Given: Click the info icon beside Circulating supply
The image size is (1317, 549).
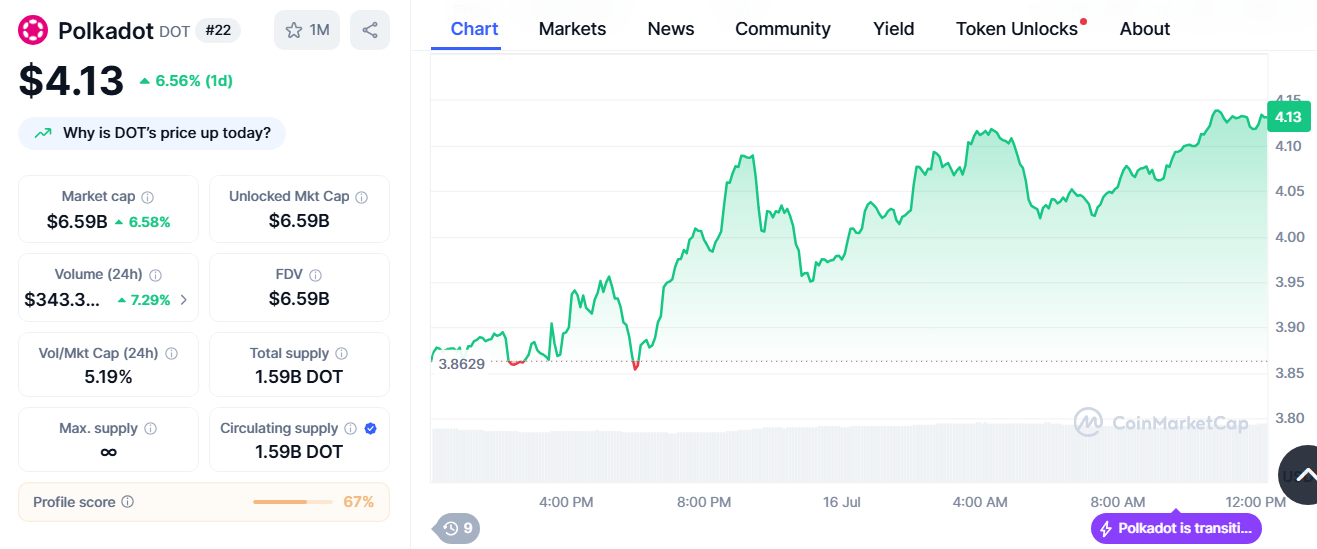Looking at the screenshot, I should (351, 429).
